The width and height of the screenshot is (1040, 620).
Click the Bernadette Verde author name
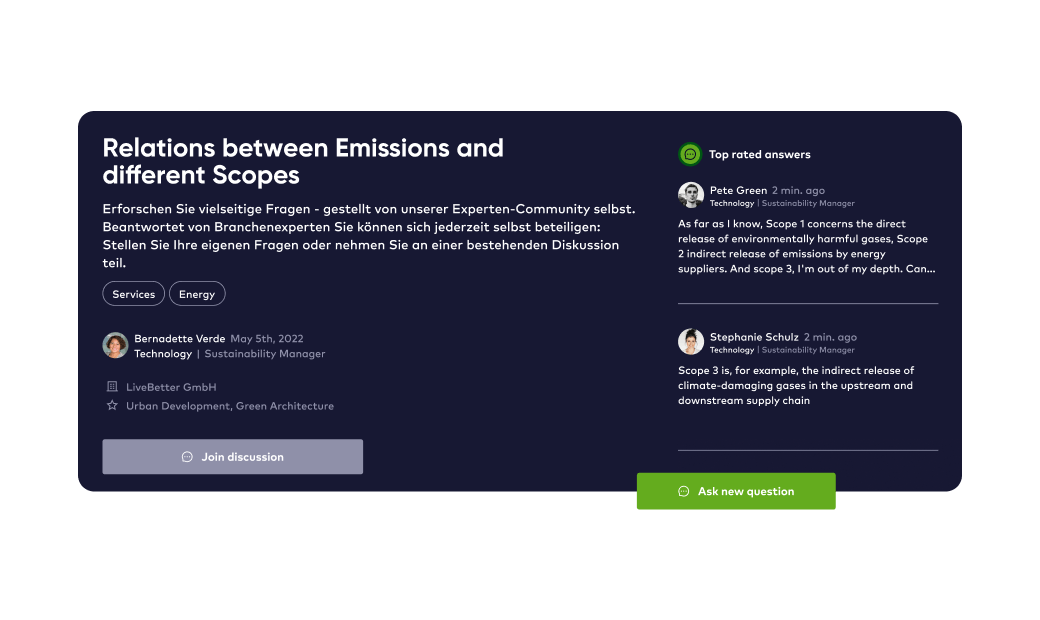[x=180, y=339]
